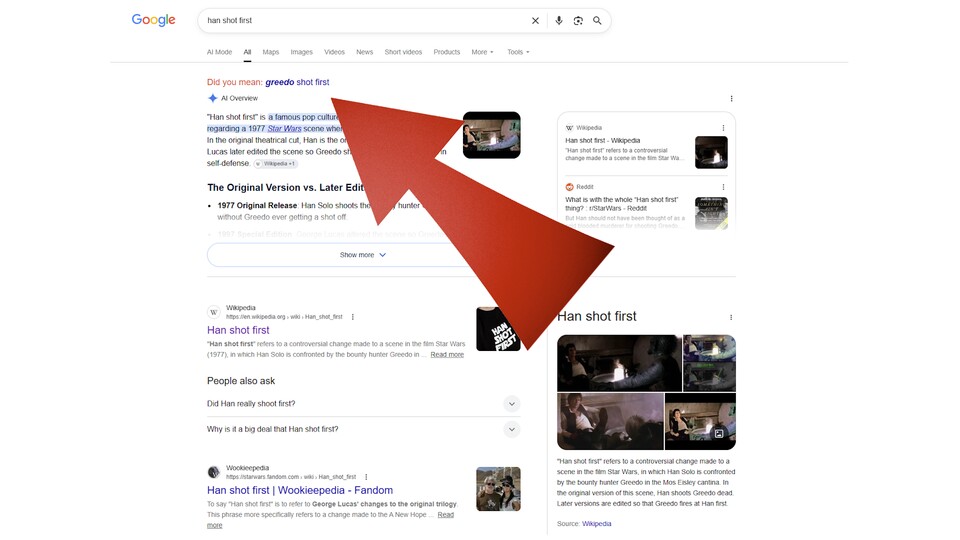Expand the Tools dropdown
This screenshot has height=540, width=960.
tap(518, 52)
